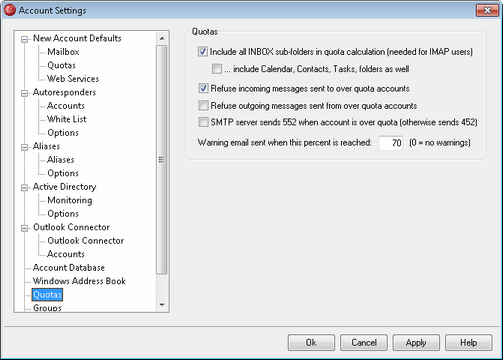Open White List under Autoresponders
503x360 pixels.
(x=67, y=119)
